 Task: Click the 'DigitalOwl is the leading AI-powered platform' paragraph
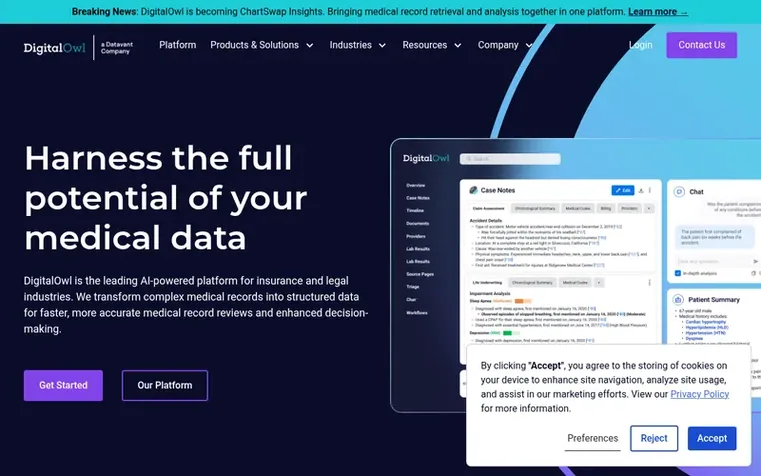pos(196,305)
